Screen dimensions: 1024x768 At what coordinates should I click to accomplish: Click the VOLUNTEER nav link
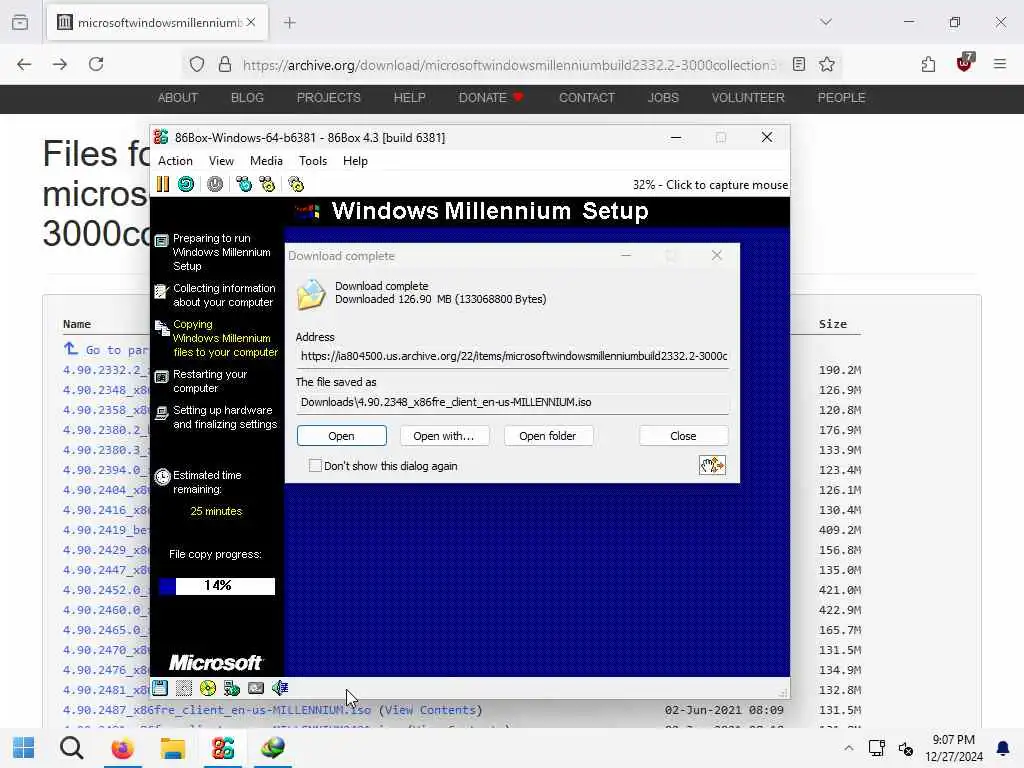coord(748,98)
